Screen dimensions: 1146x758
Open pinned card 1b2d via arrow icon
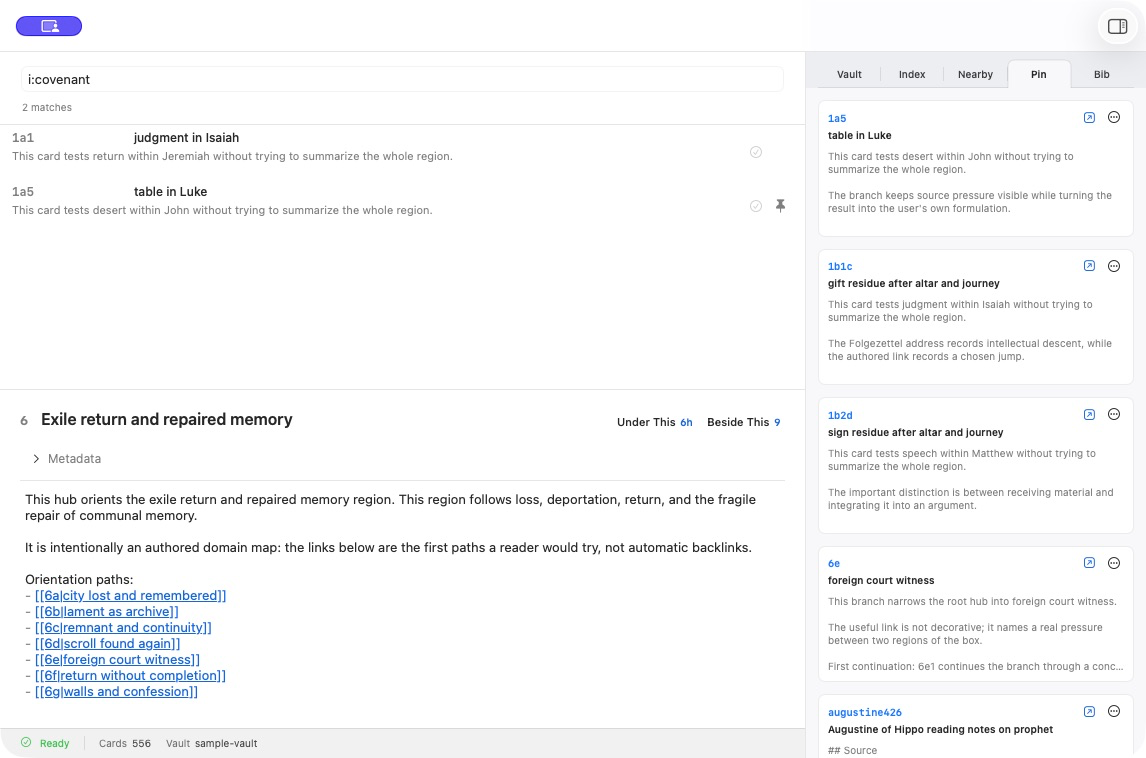(x=1089, y=414)
